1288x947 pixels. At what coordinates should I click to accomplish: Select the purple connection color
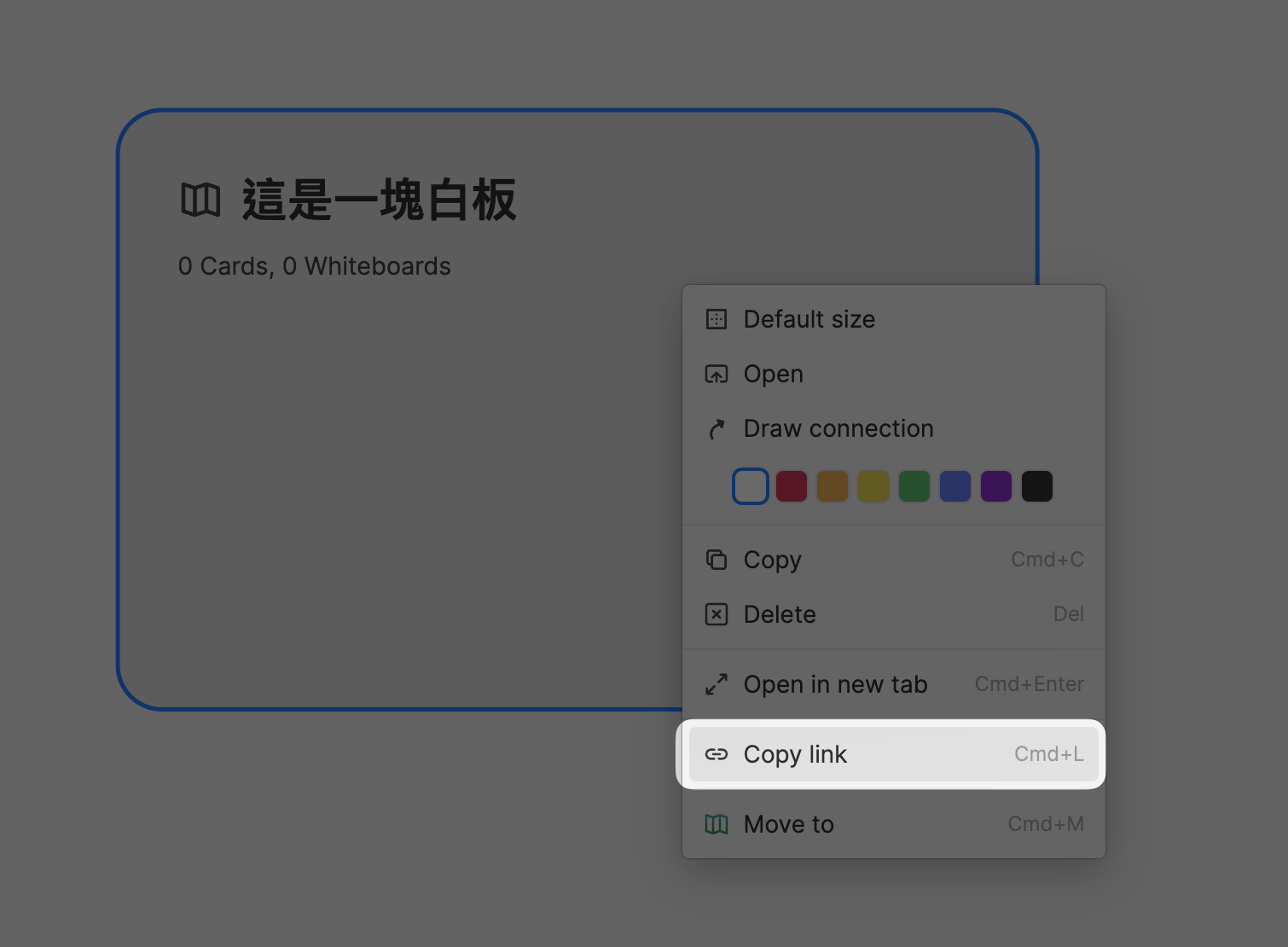[995, 485]
